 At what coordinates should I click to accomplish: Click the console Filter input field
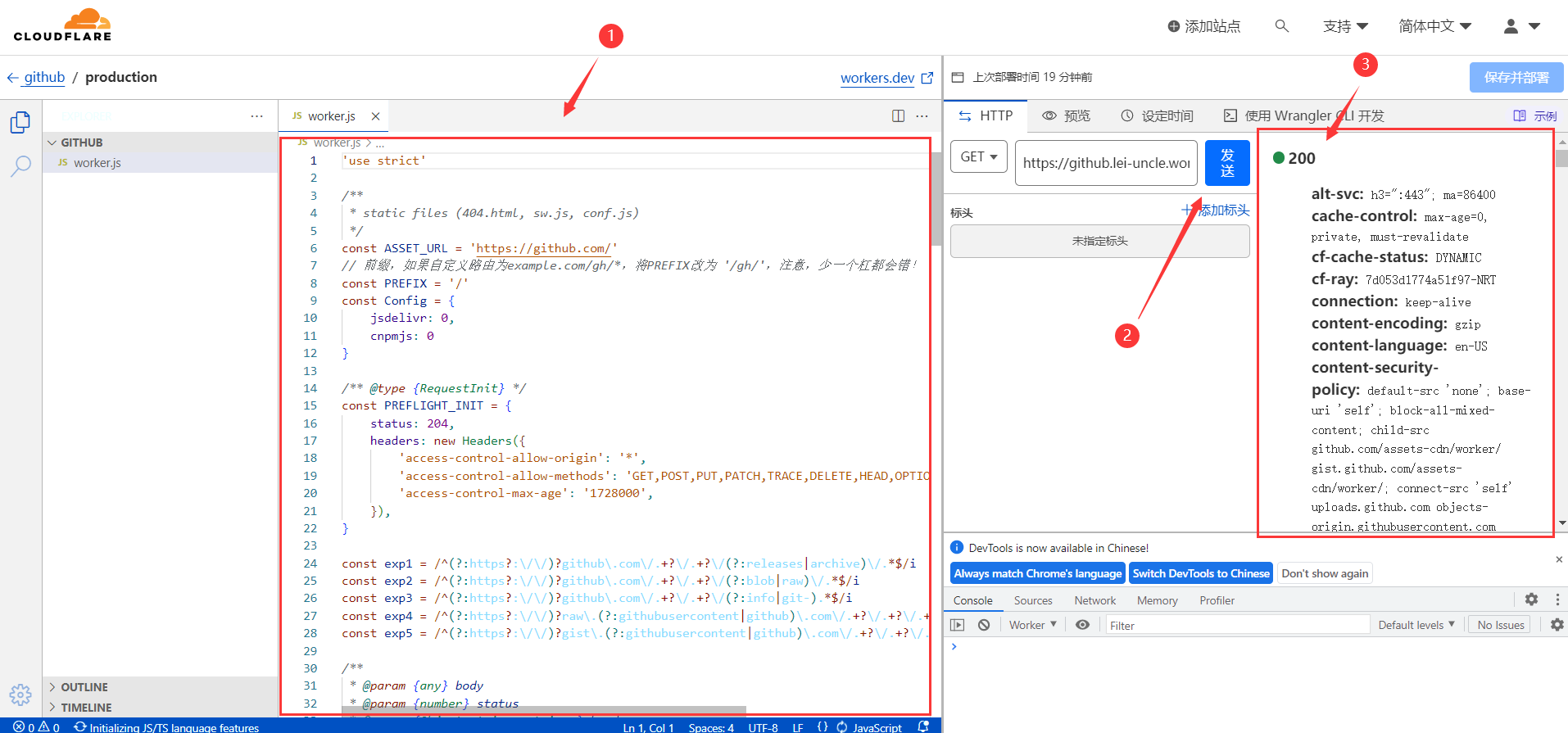coord(1236,625)
